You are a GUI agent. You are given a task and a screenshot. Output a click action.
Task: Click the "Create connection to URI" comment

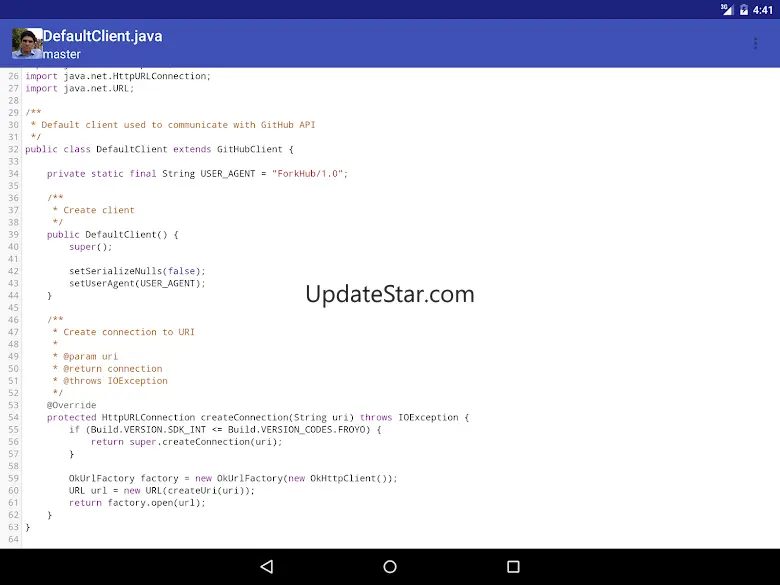point(123,332)
